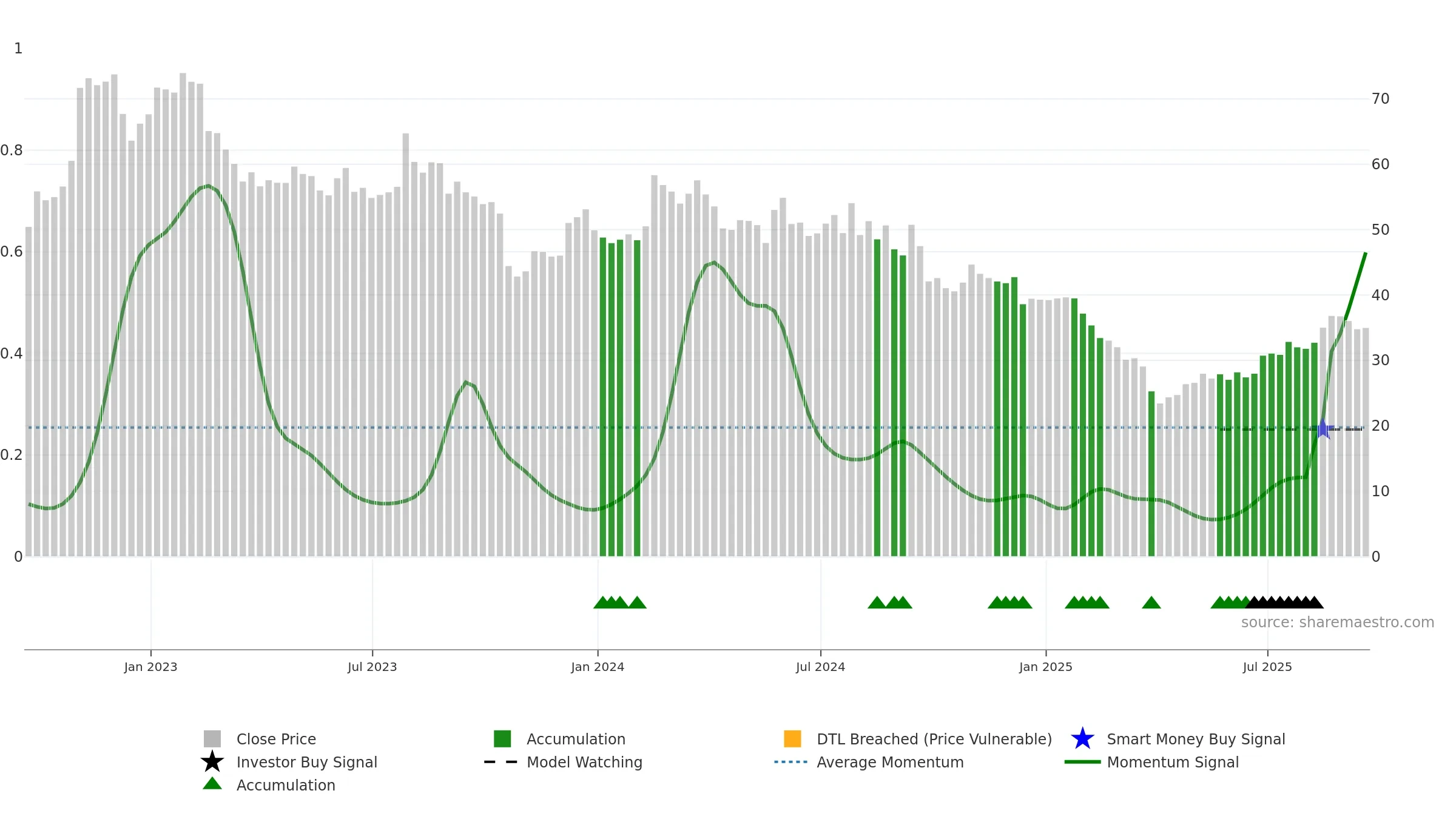Click the lone green triangle near April 2025
The image size is (1456, 819).
click(1151, 602)
